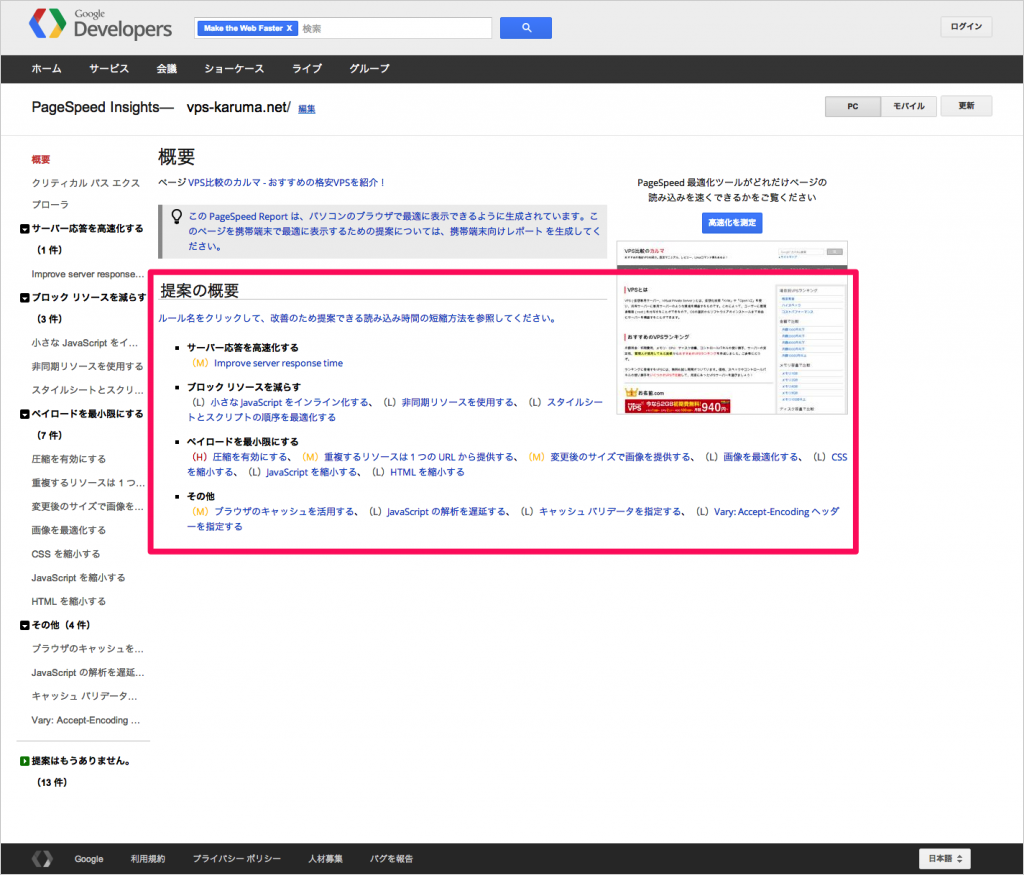Open 画像を最適化する summary link
This screenshot has width=1024, height=875.
(x=761, y=457)
